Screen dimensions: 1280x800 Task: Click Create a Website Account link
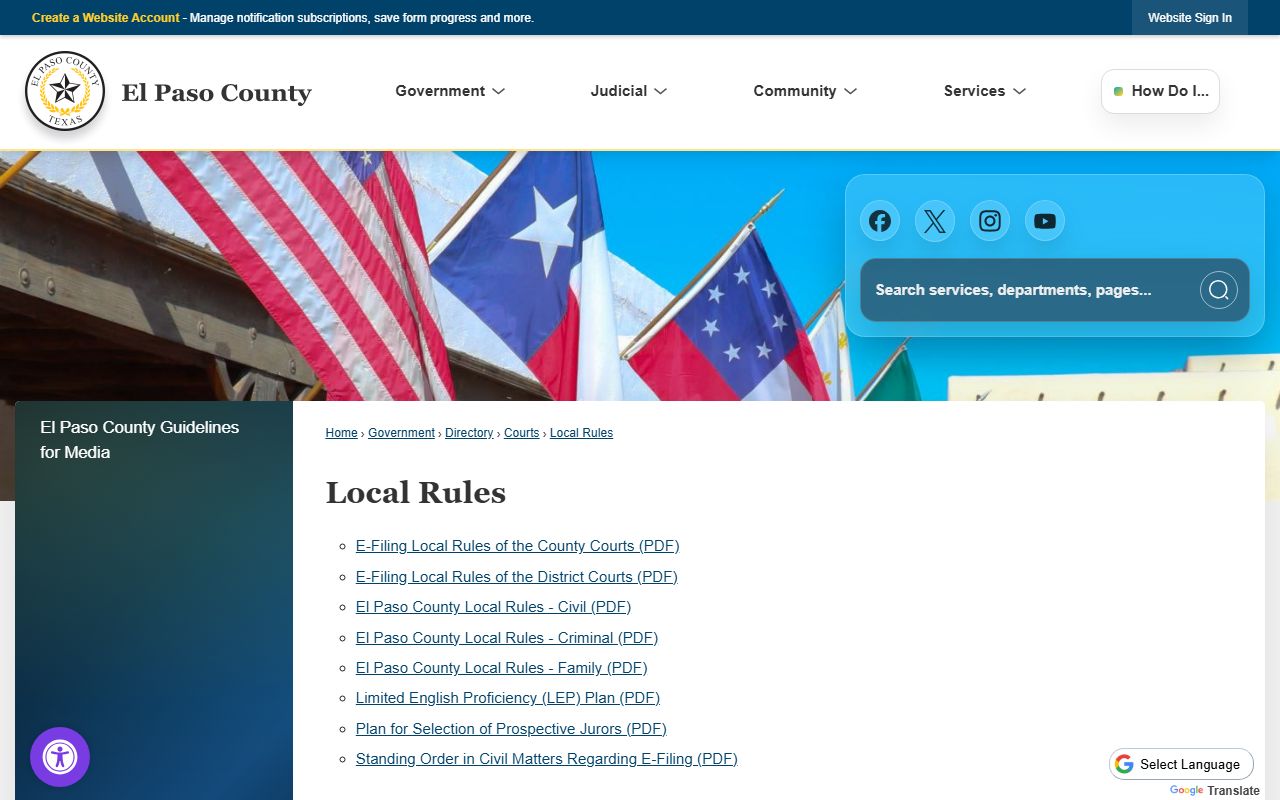tap(106, 18)
